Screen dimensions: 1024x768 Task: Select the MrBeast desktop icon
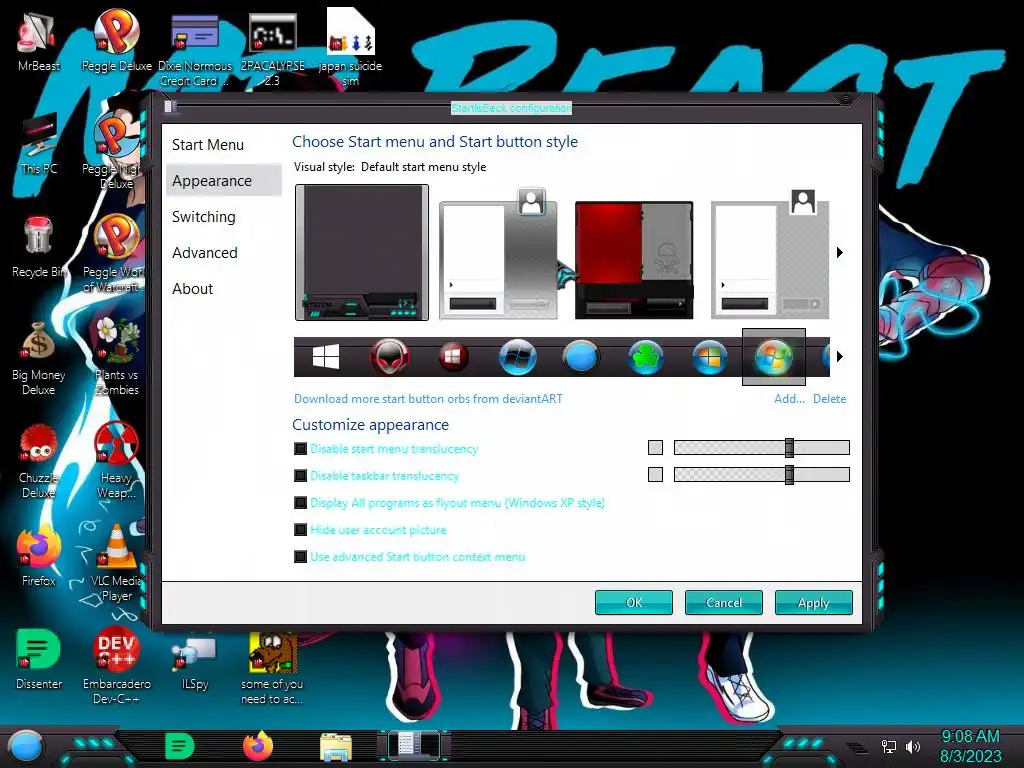click(x=39, y=40)
